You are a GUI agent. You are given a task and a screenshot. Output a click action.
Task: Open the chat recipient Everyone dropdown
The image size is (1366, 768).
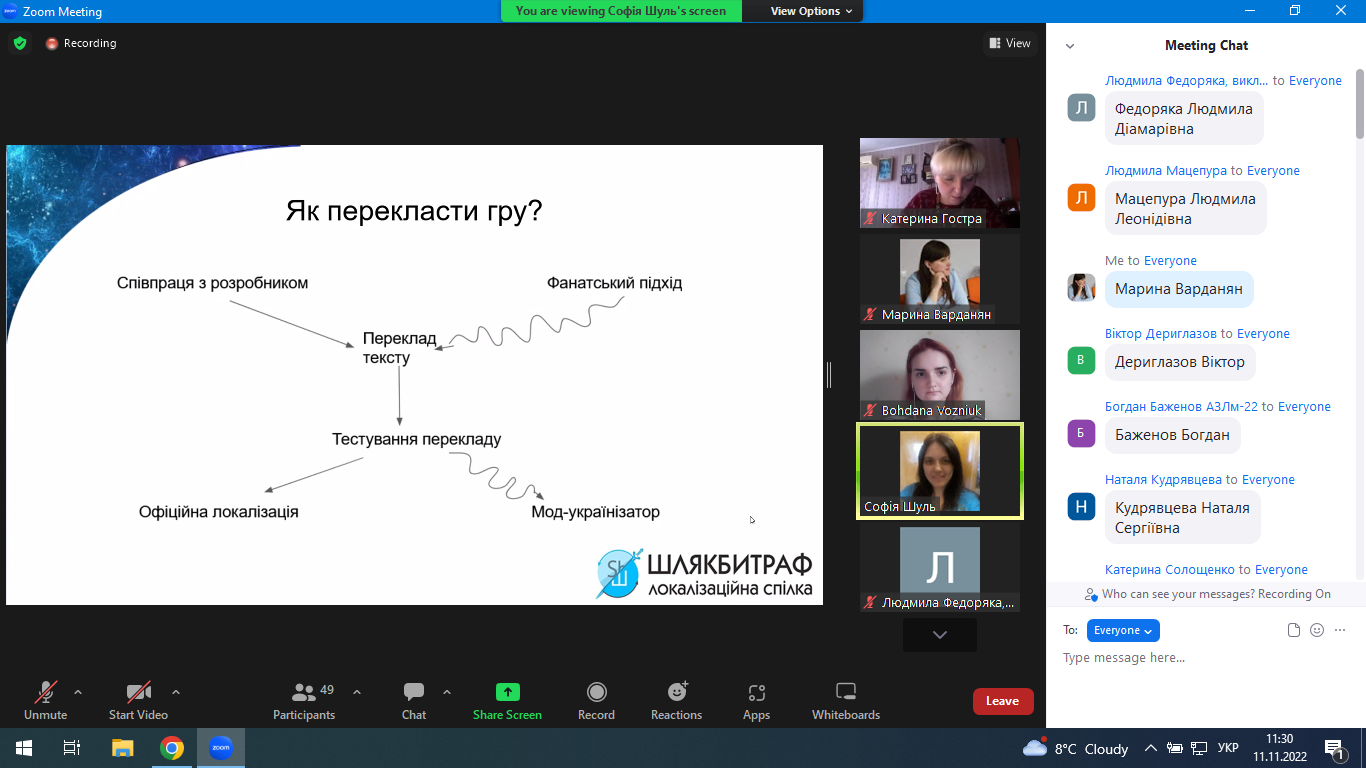(x=1123, y=630)
